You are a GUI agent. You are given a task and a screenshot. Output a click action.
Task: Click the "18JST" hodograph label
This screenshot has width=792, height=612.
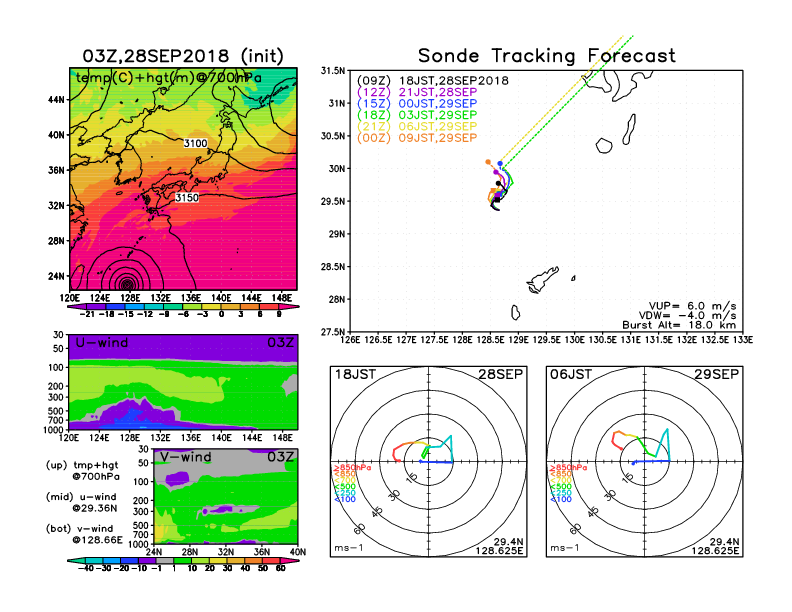pos(356,375)
